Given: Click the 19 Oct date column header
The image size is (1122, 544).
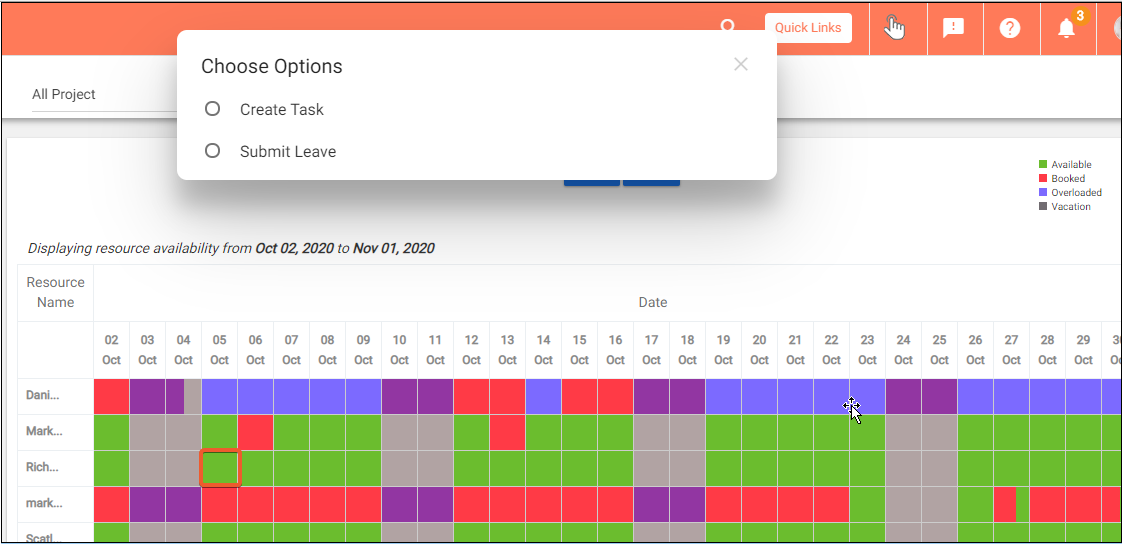Looking at the screenshot, I should click(x=723, y=350).
